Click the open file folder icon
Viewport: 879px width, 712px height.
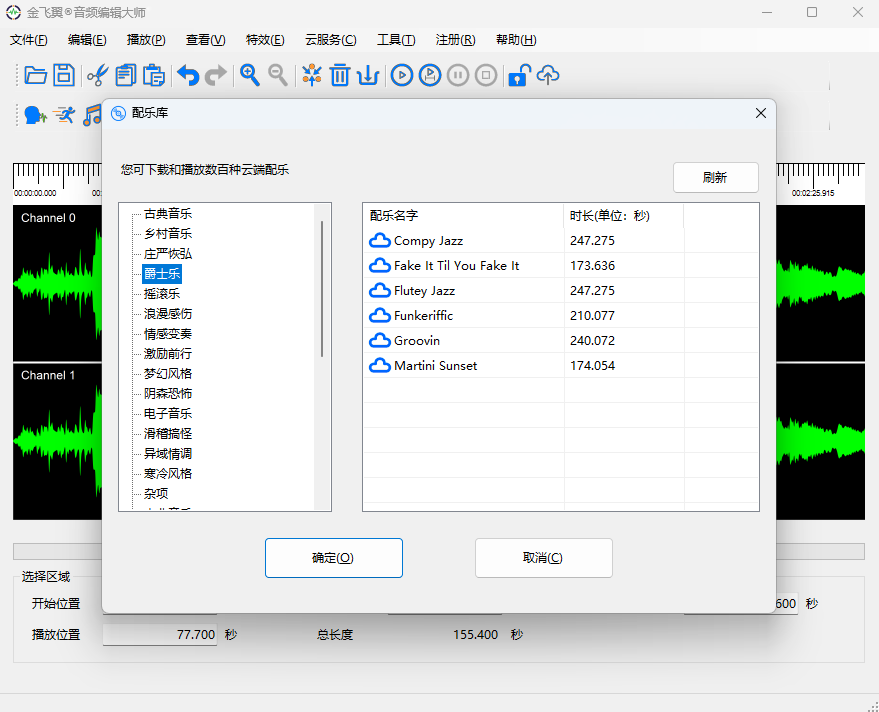pyautogui.click(x=36, y=75)
